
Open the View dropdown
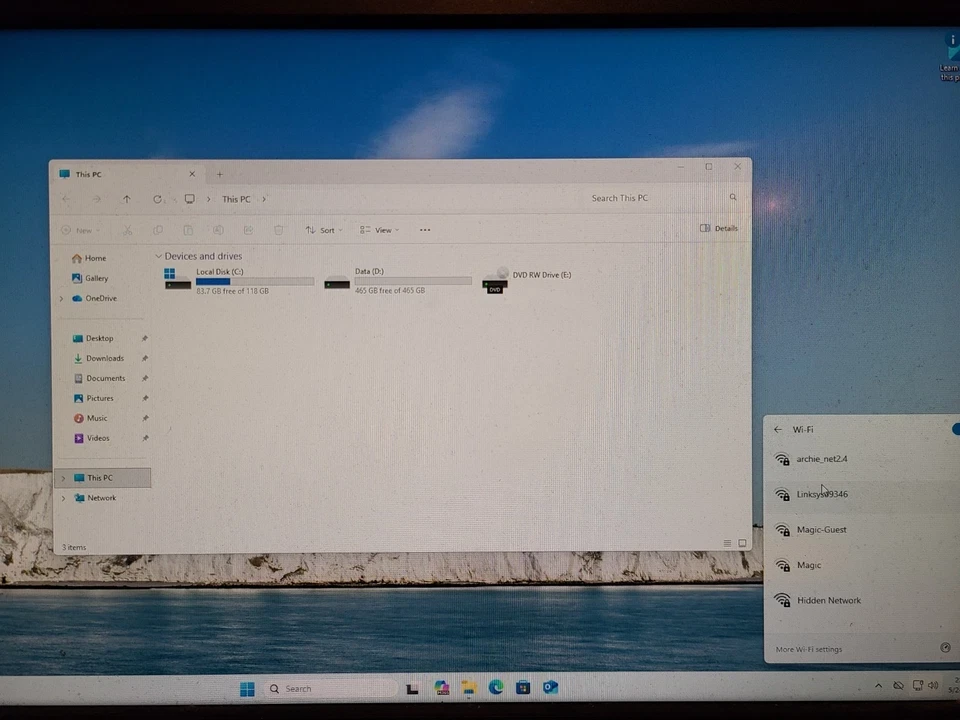point(380,230)
